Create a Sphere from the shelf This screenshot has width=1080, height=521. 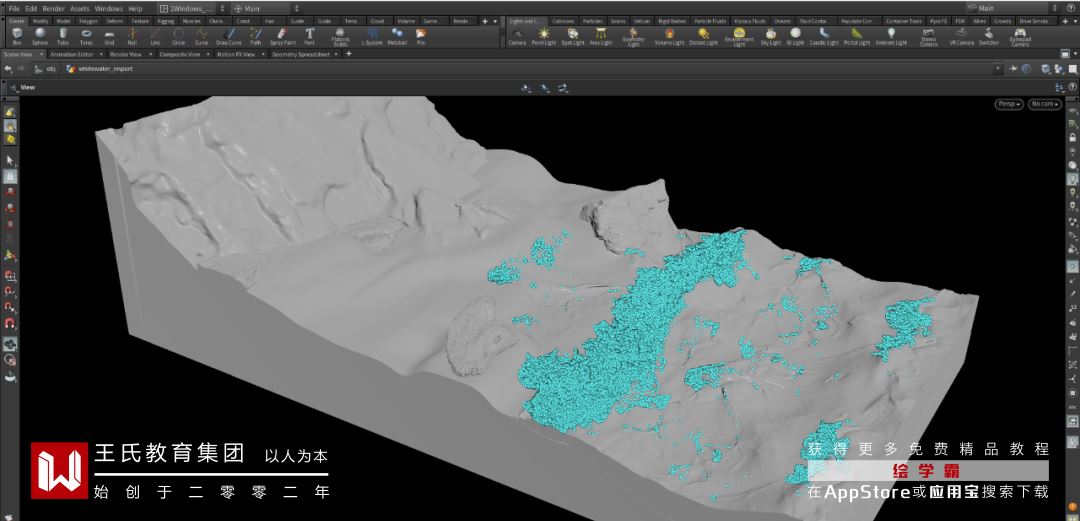click(40, 36)
